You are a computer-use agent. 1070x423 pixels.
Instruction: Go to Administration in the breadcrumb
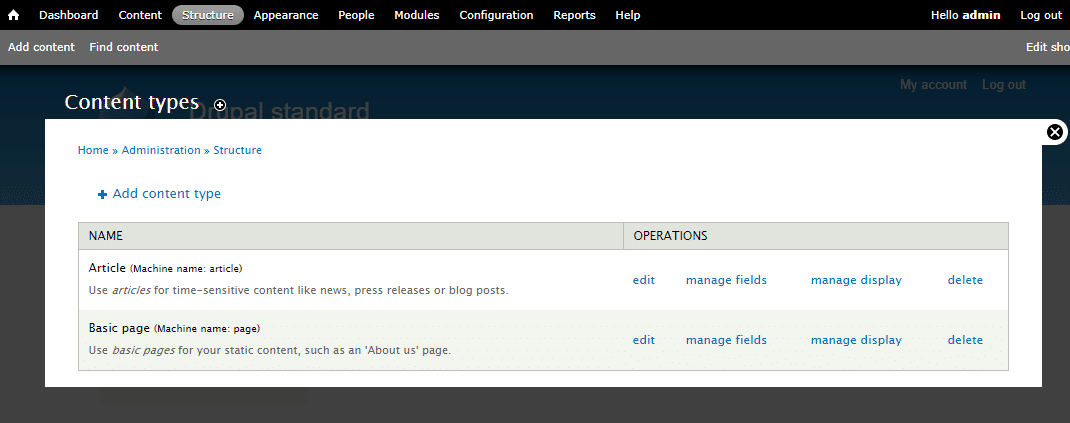click(161, 150)
